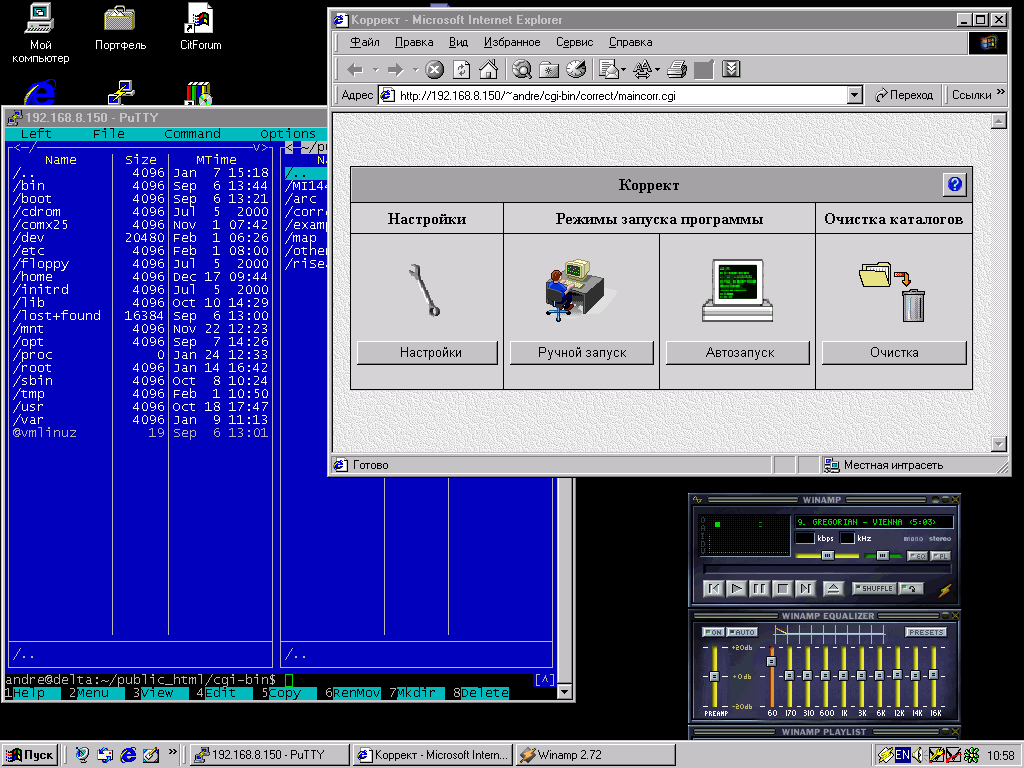Toggle Shuffle in Winamp
Image resolution: width=1024 pixels, height=768 pixels.
(874, 588)
